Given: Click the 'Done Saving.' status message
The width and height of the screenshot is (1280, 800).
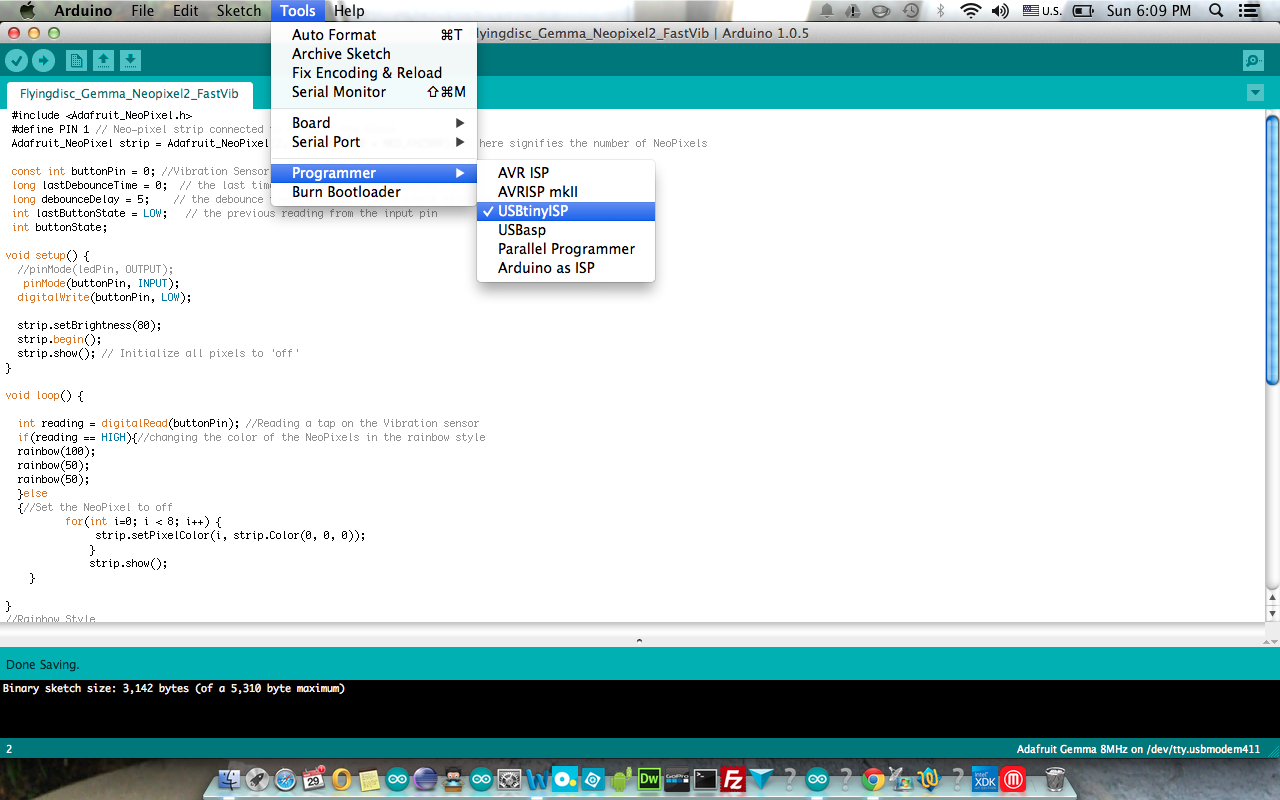Looking at the screenshot, I should (x=43, y=665).
